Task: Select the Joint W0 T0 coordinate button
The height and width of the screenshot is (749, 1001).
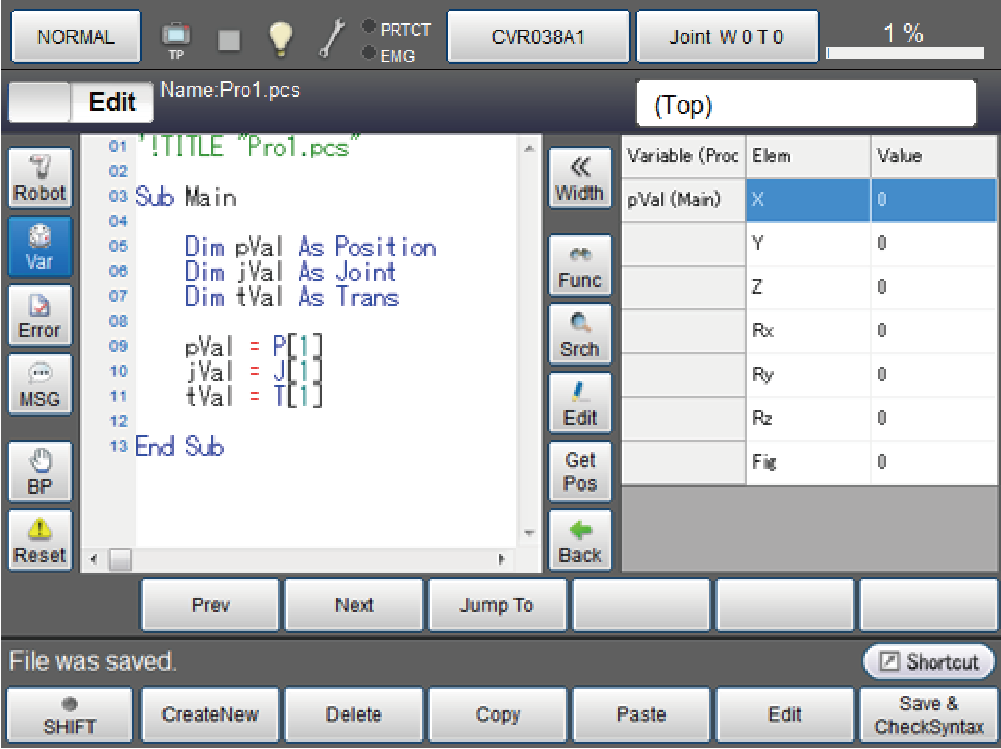Action: 727,38
